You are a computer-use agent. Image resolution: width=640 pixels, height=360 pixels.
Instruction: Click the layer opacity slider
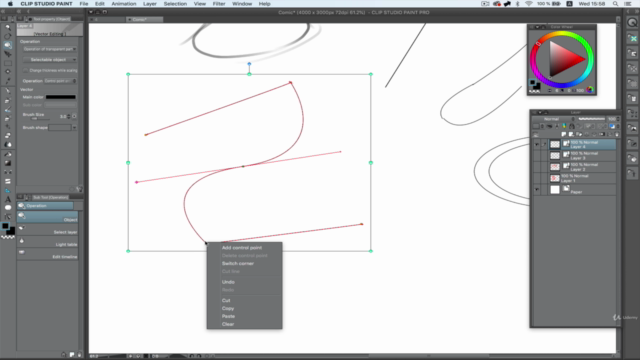591,119
